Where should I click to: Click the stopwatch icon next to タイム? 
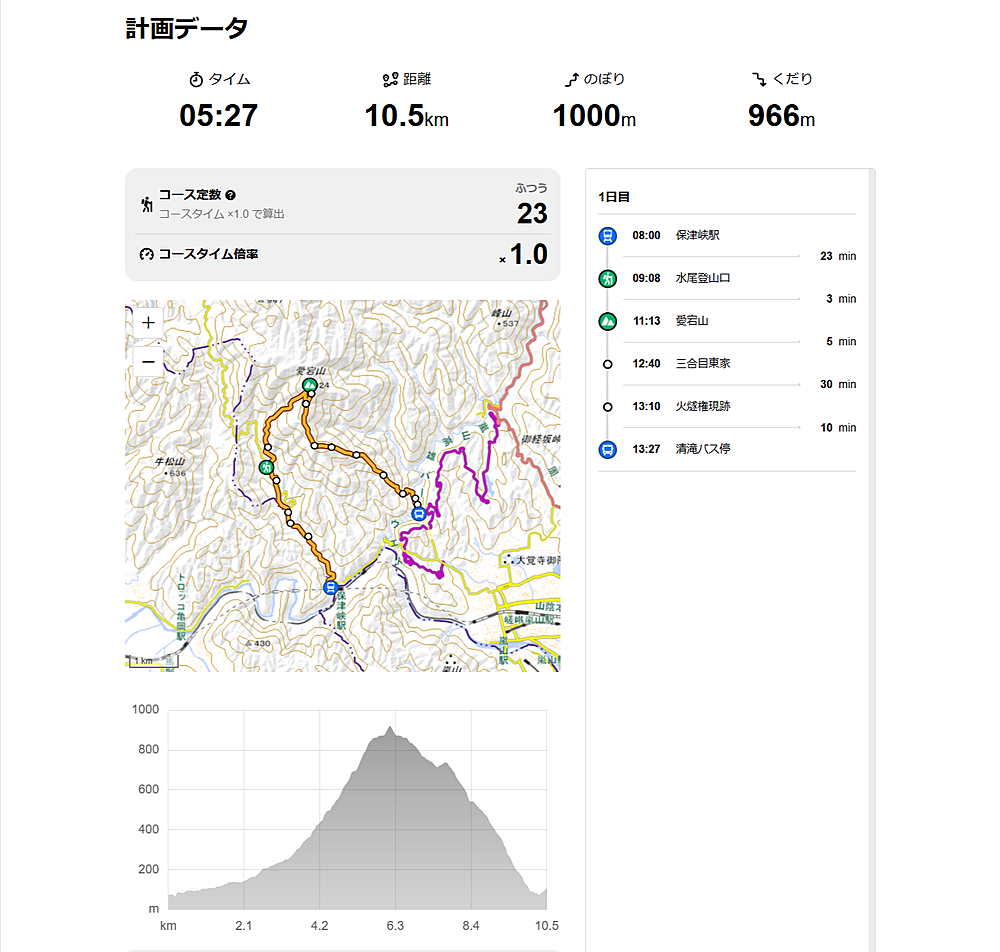point(196,79)
